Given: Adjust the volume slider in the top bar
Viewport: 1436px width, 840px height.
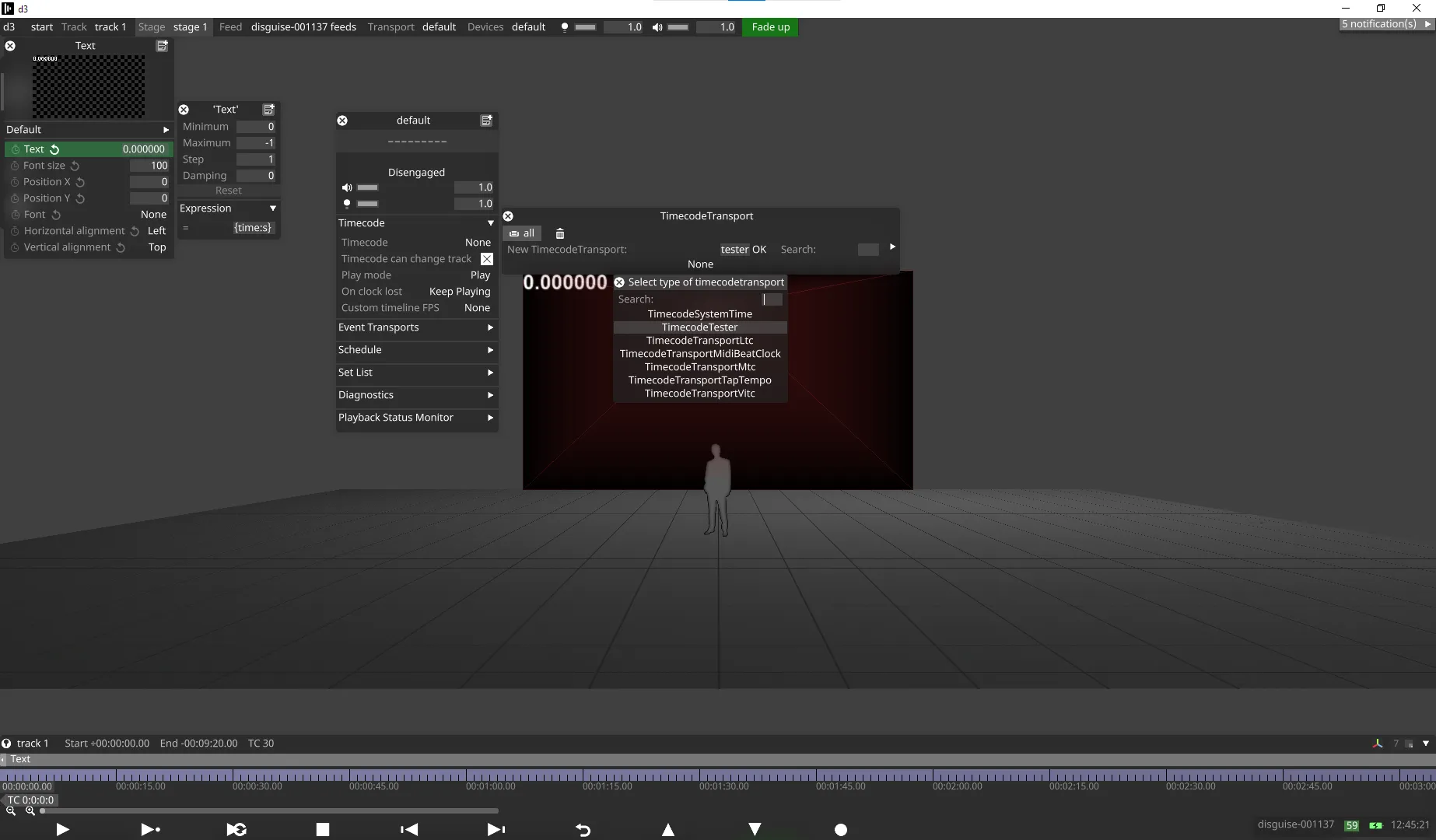Looking at the screenshot, I should (678, 27).
